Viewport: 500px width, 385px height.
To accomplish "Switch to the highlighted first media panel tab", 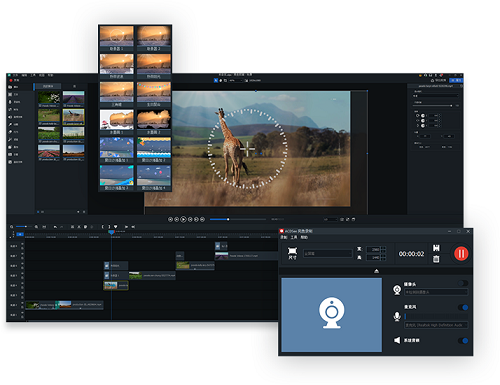I will [x=48, y=86].
